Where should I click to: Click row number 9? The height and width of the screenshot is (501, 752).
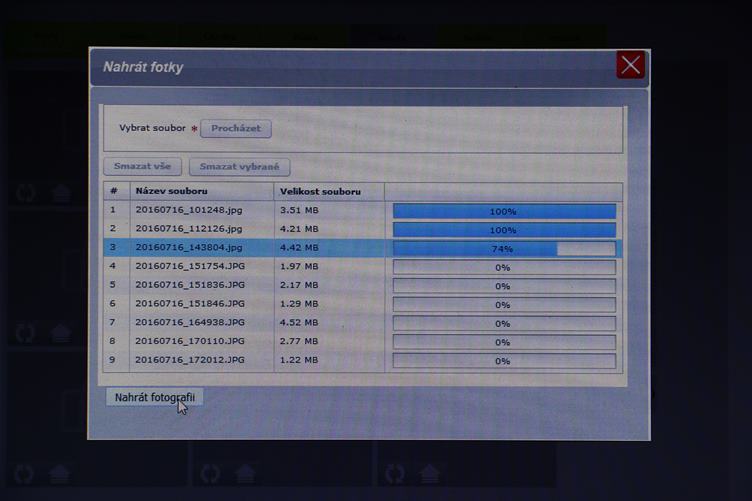tap(113, 360)
